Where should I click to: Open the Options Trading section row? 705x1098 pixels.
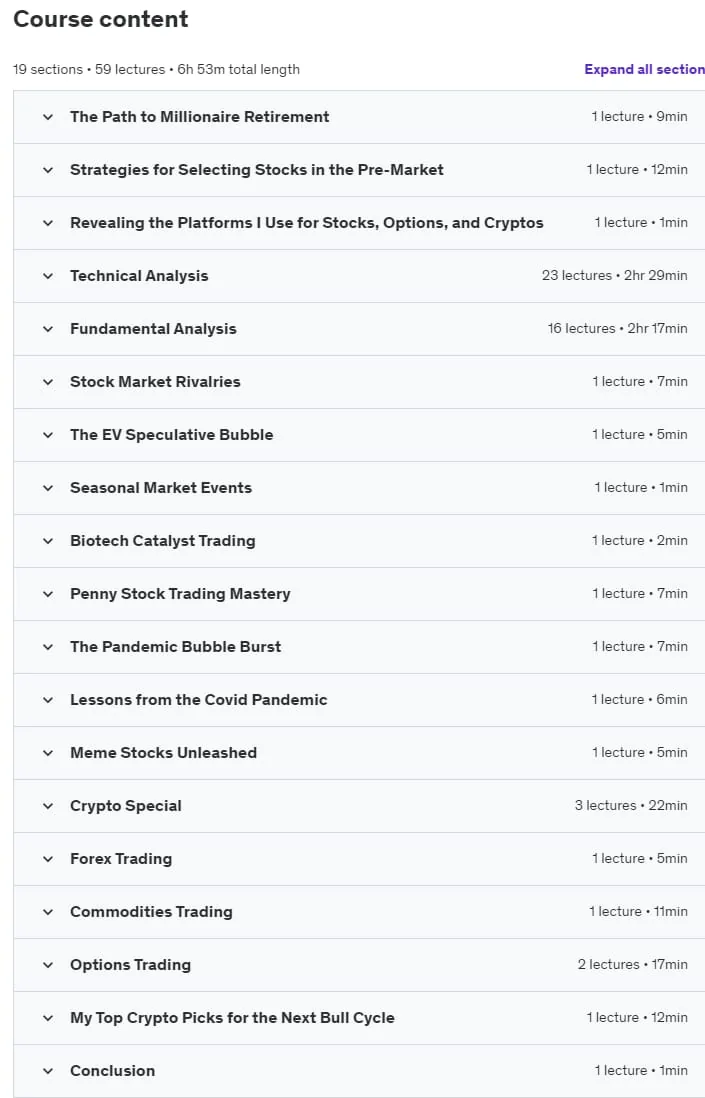coord(359,965)
